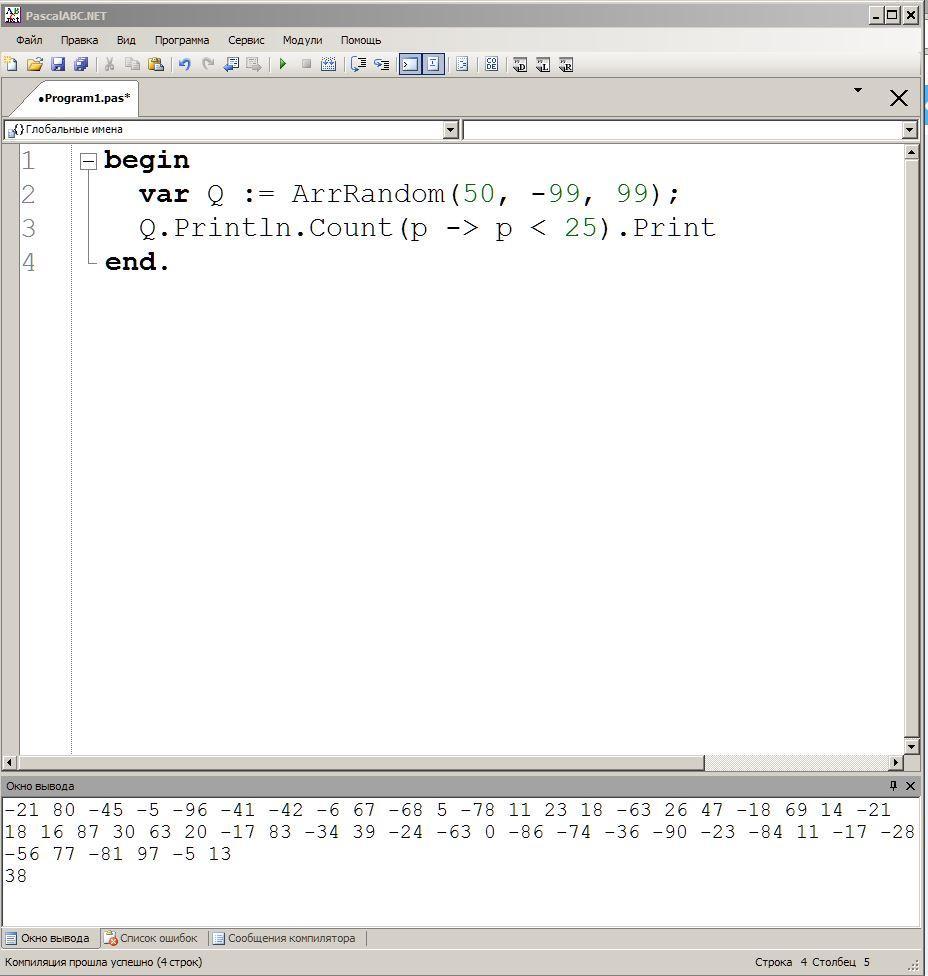
Task: Click the ArrRandom call in line 2
Action: (x=368, y=194)
